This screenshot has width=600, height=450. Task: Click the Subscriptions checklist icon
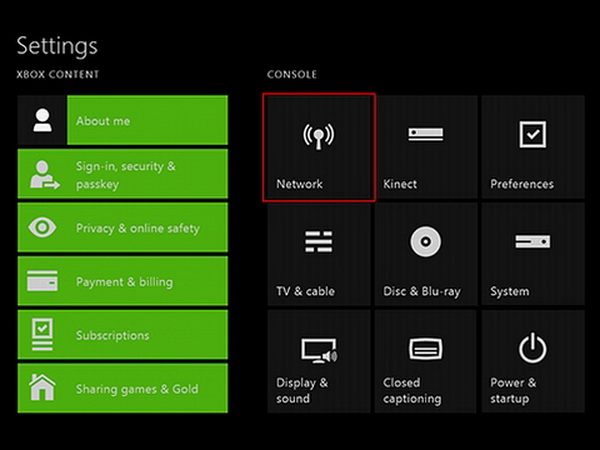click(x=42, y=334)
